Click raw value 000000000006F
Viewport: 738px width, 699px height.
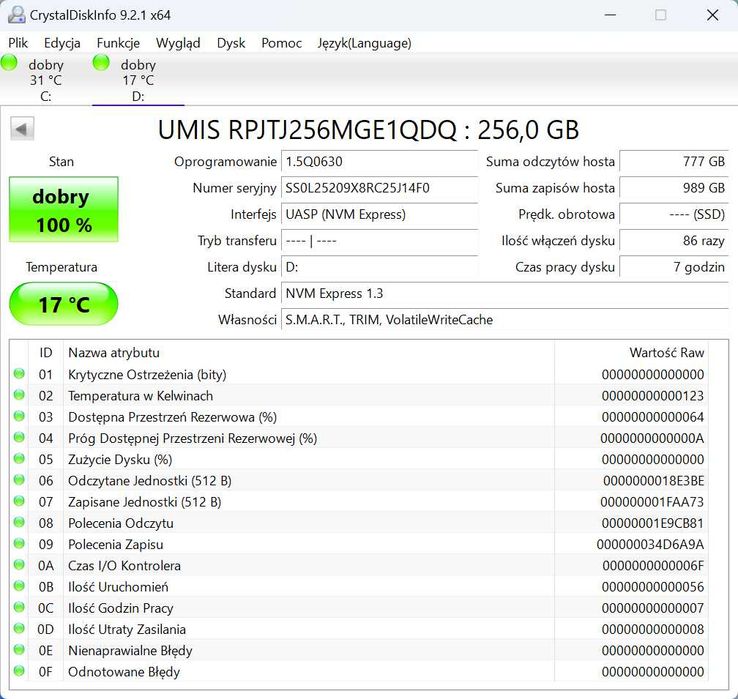coord(653,565)
